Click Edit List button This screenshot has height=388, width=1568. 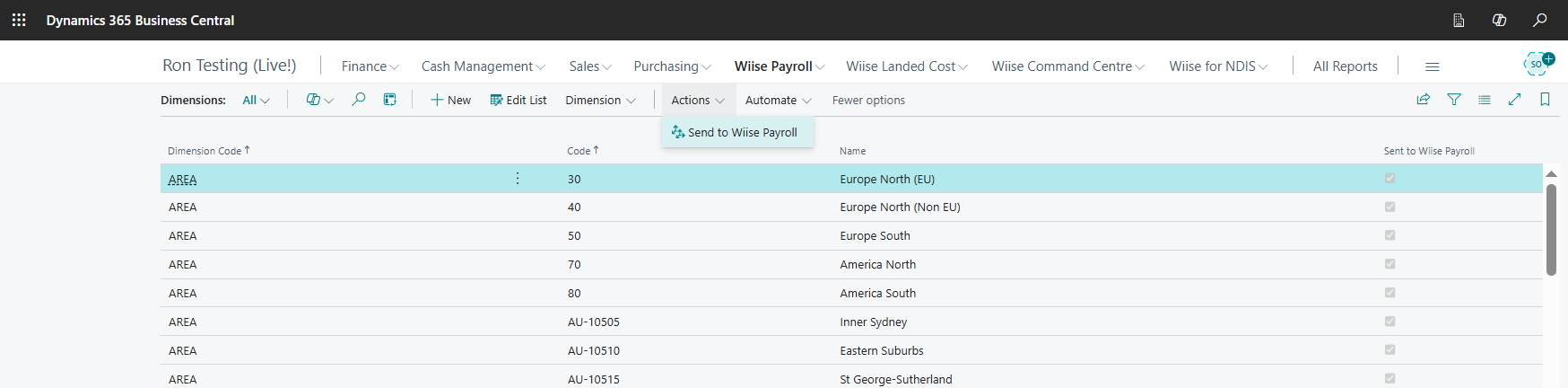click(518, 100)
